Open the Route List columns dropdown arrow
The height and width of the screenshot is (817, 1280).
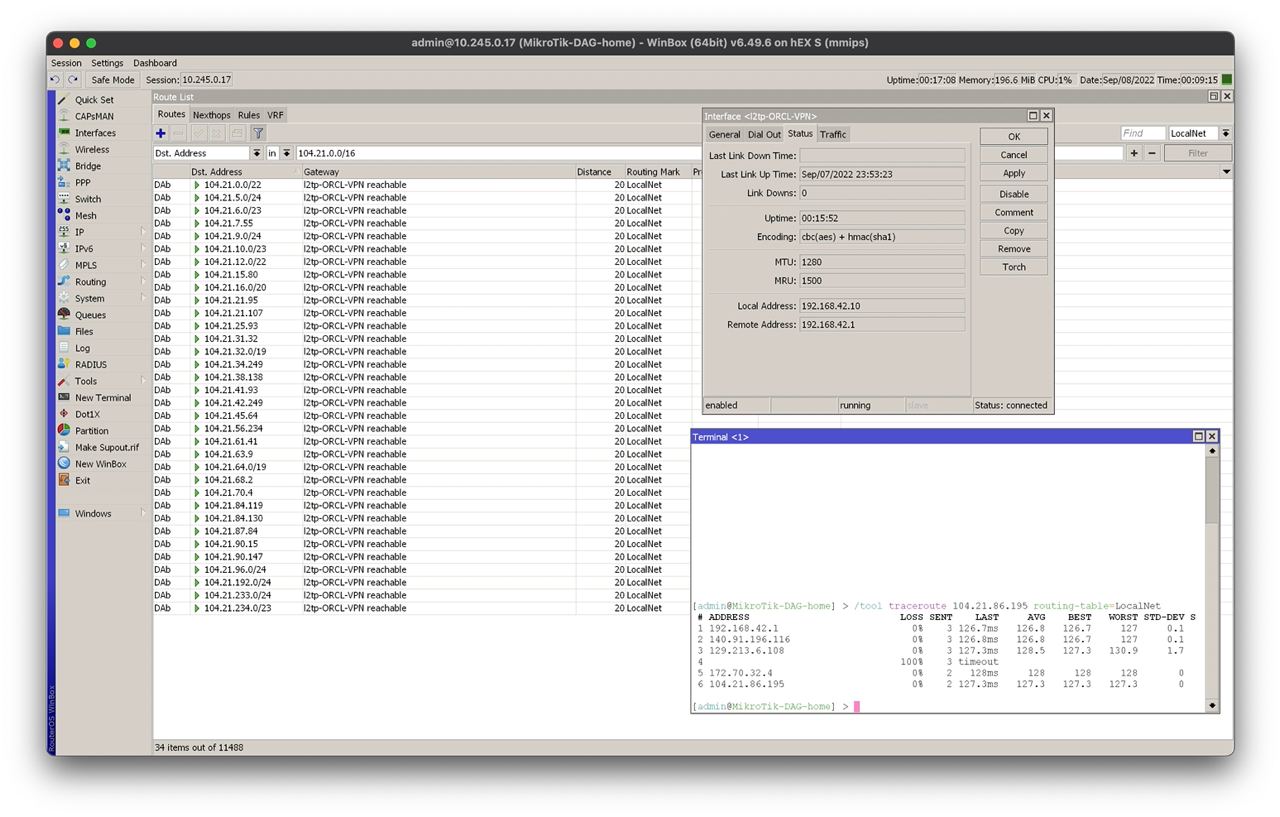coord(1227,172)
